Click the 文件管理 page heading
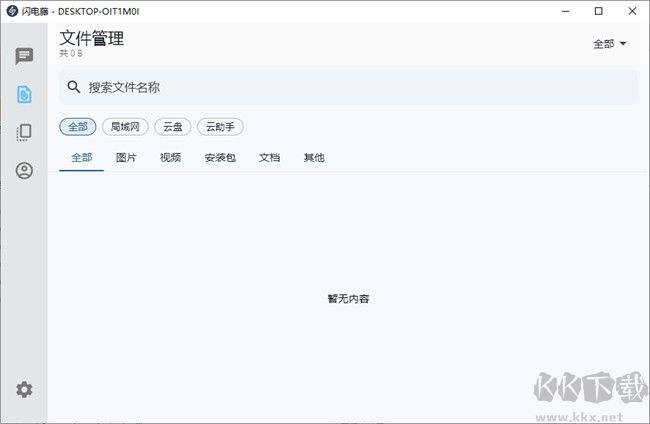 [92, 38]
